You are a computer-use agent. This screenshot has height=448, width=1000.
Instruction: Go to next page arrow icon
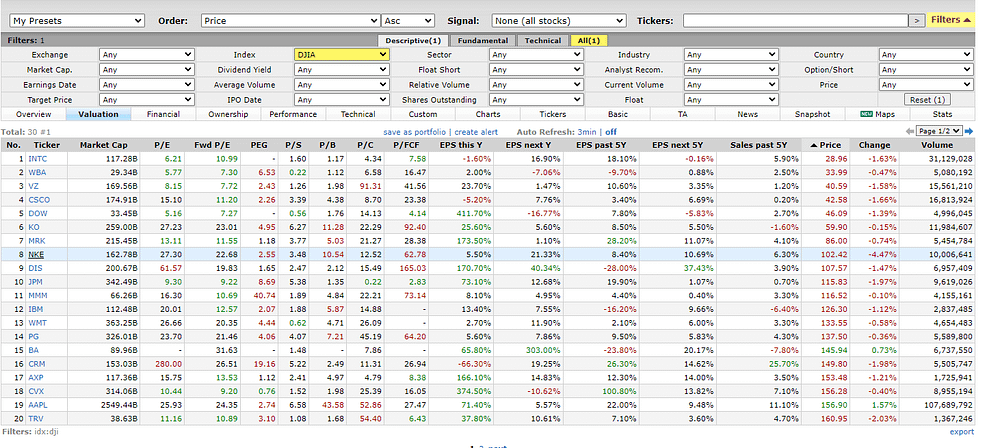click(x=969, y=131)
